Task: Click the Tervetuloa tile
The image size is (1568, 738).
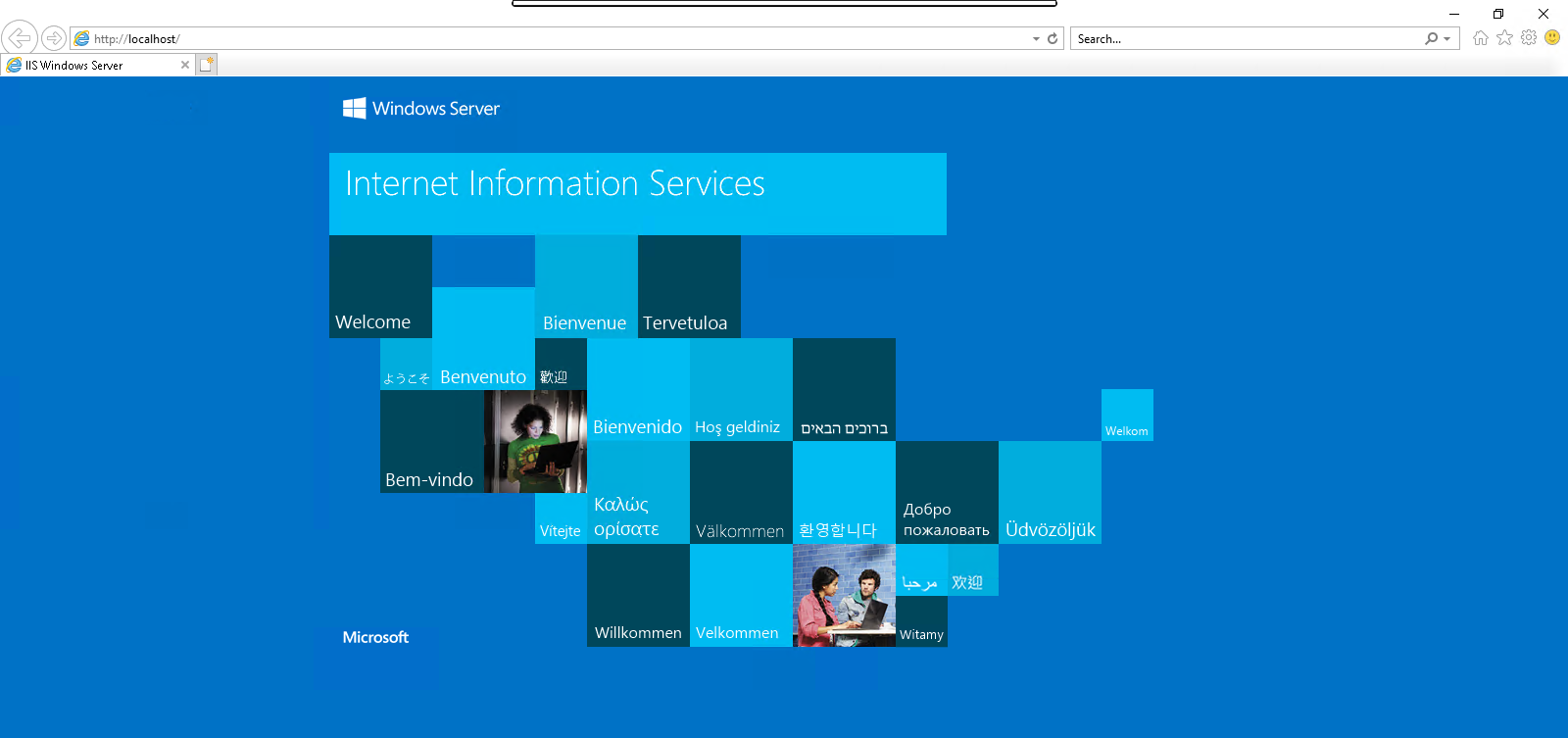Action: pos(689,286)
